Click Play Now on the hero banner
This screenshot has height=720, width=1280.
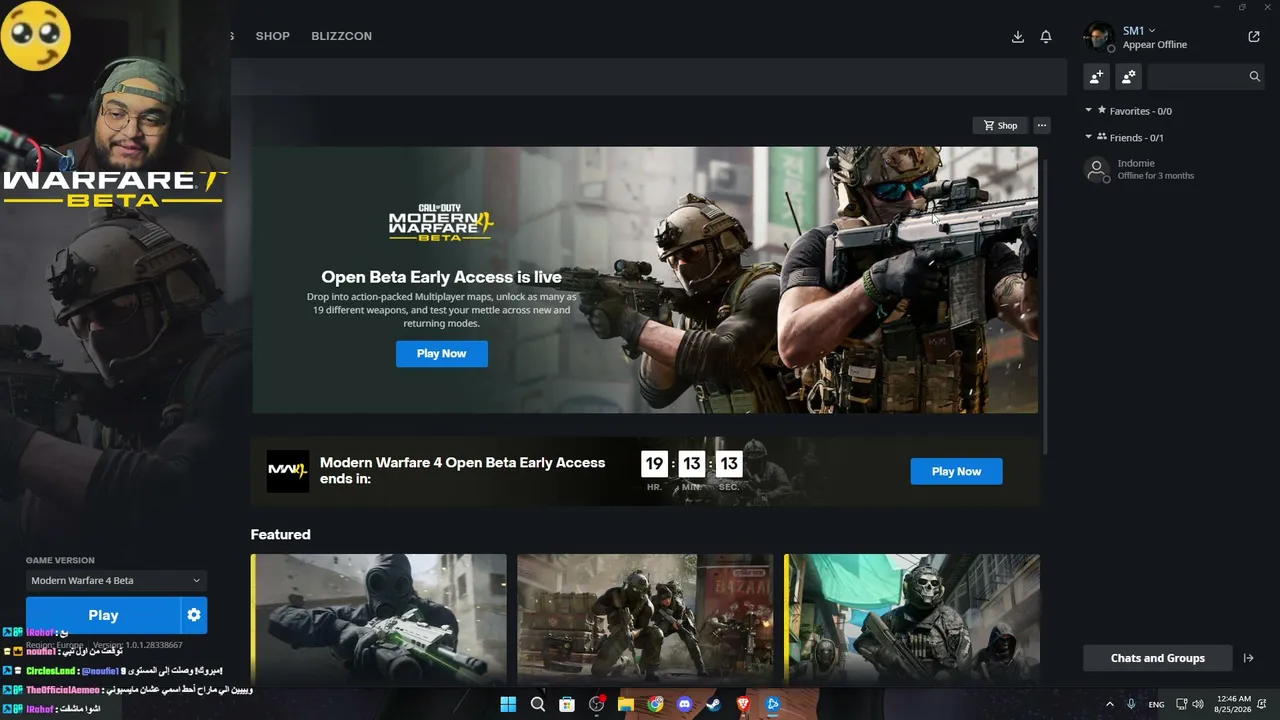click(442, 353)
